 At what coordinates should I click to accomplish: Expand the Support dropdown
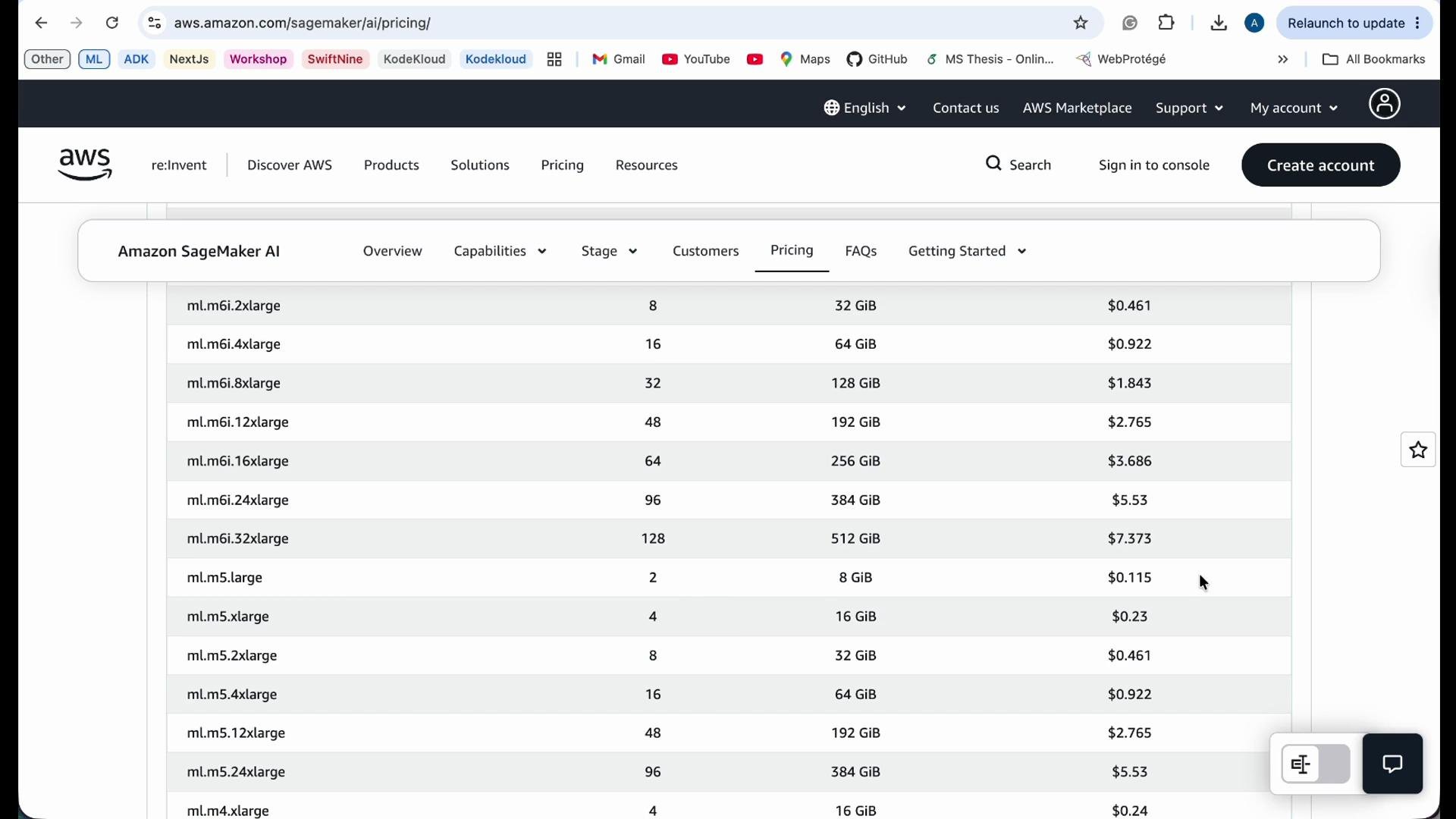point(1189,108)
